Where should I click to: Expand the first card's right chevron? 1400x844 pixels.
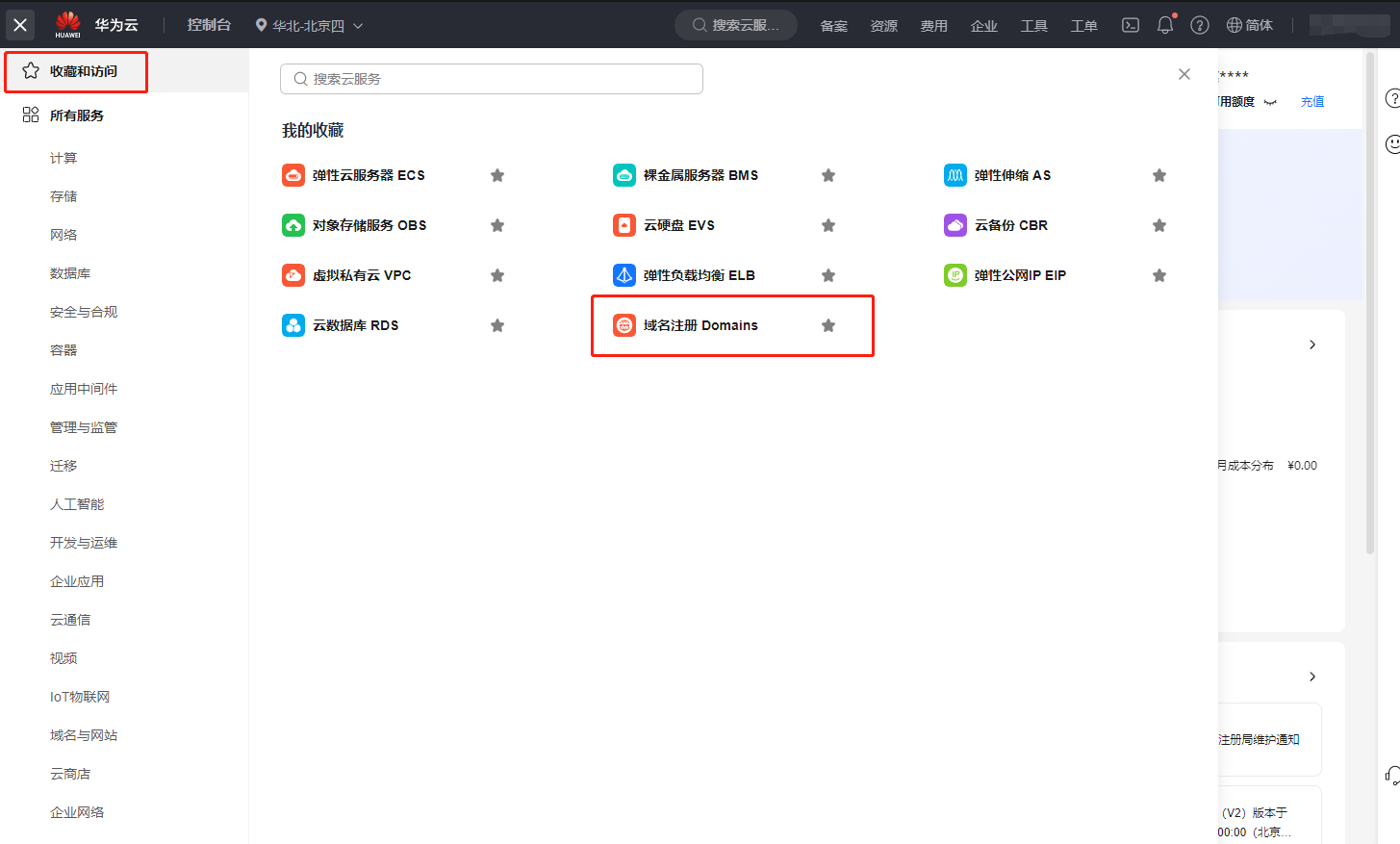(x=1312, y=345)
